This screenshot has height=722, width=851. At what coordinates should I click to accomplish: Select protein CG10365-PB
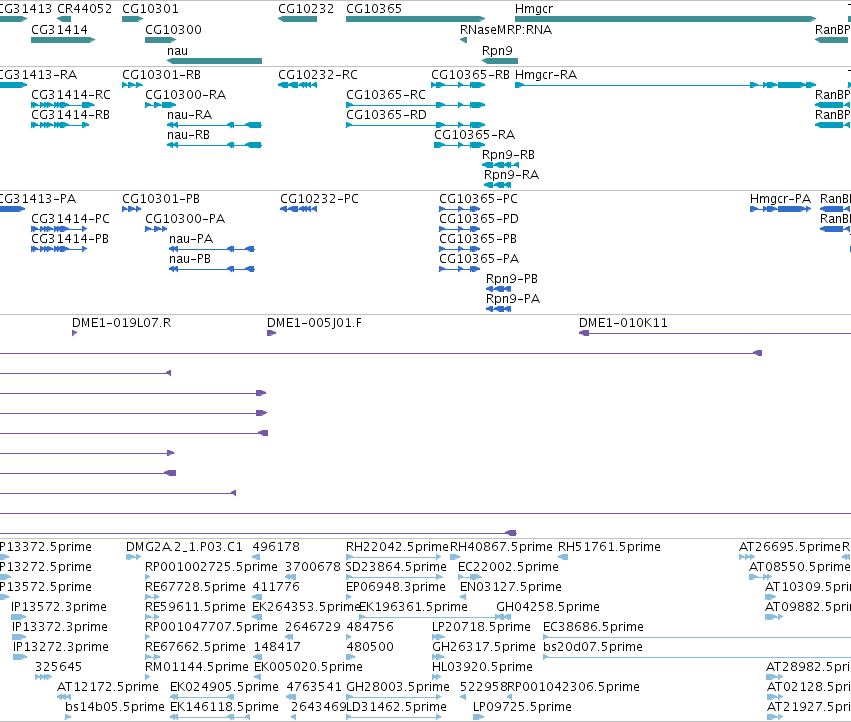pyautogui.click(x=460, y=249)
